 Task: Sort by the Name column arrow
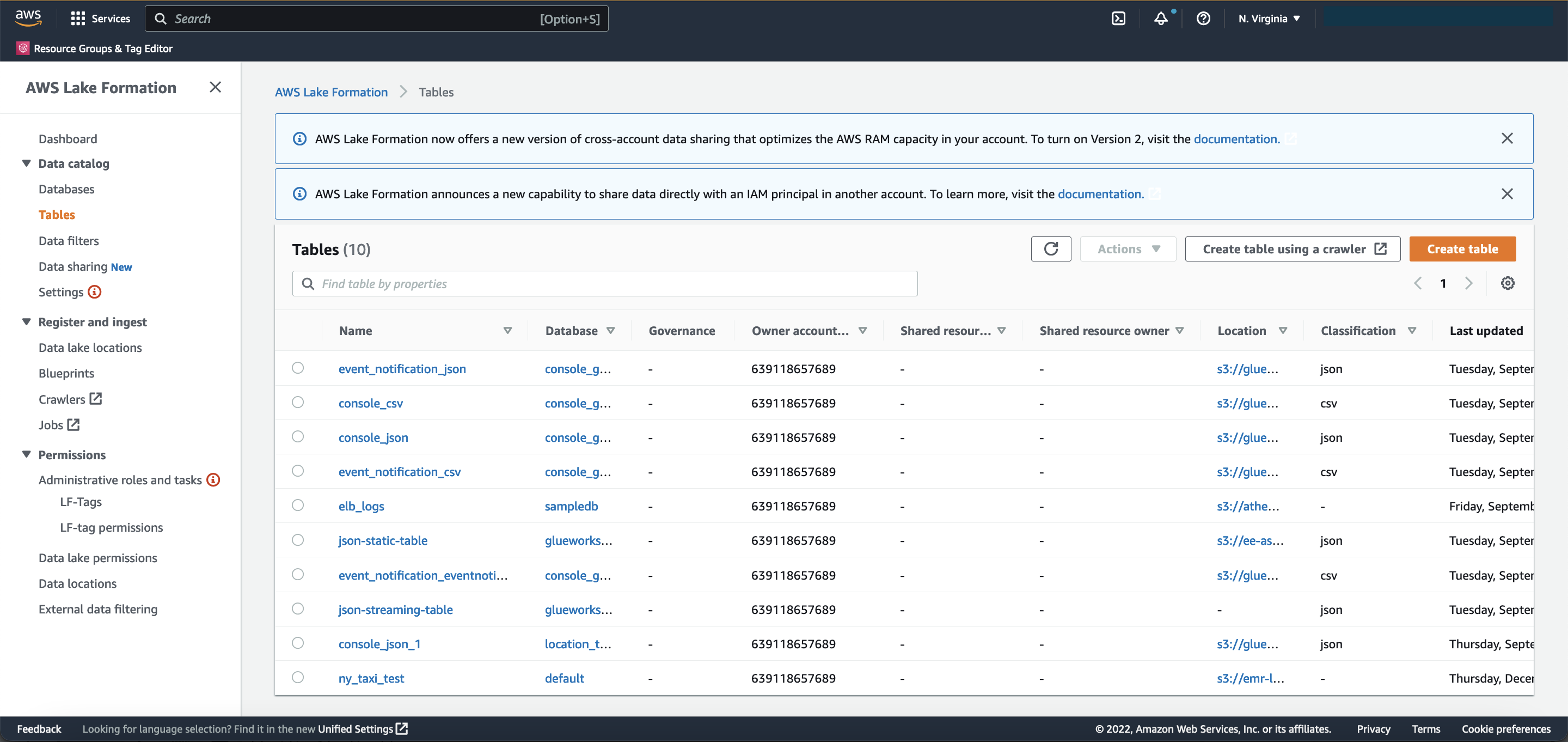point(507,330)
